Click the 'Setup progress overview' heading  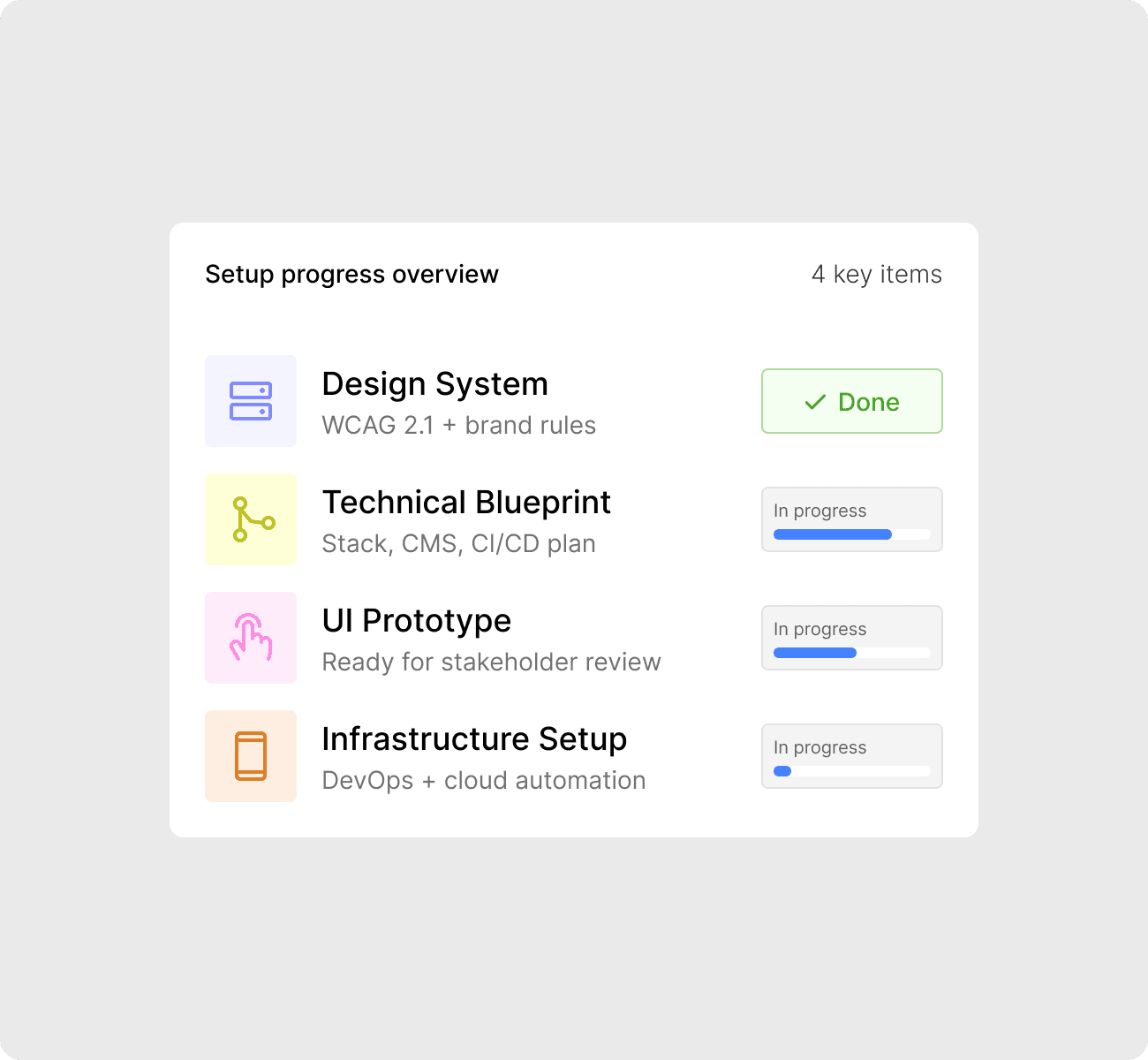point(351,275)
